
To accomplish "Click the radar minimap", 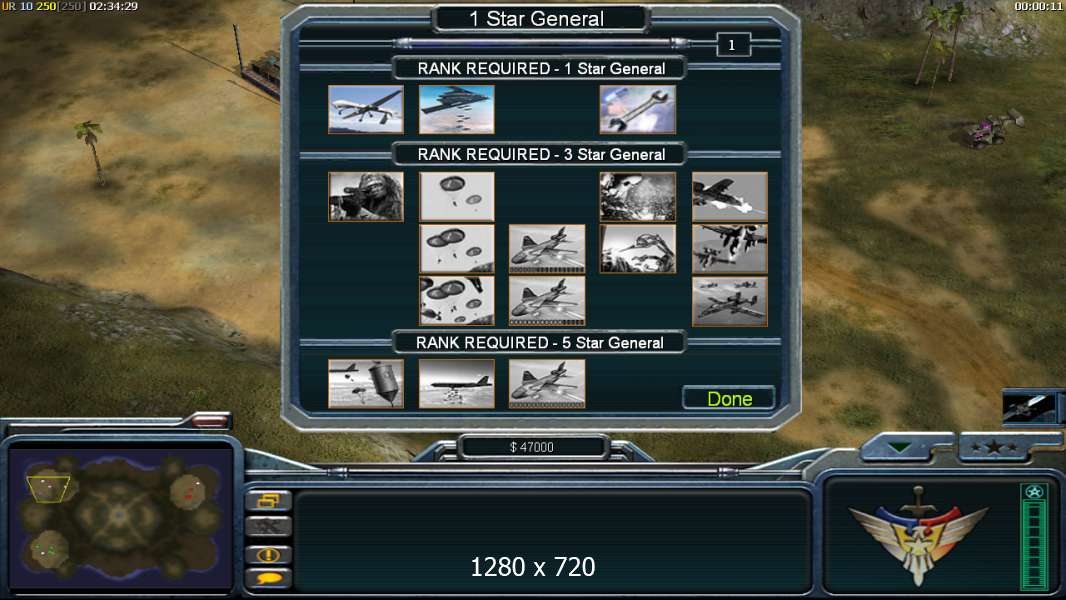I will [x=120, y=518].
